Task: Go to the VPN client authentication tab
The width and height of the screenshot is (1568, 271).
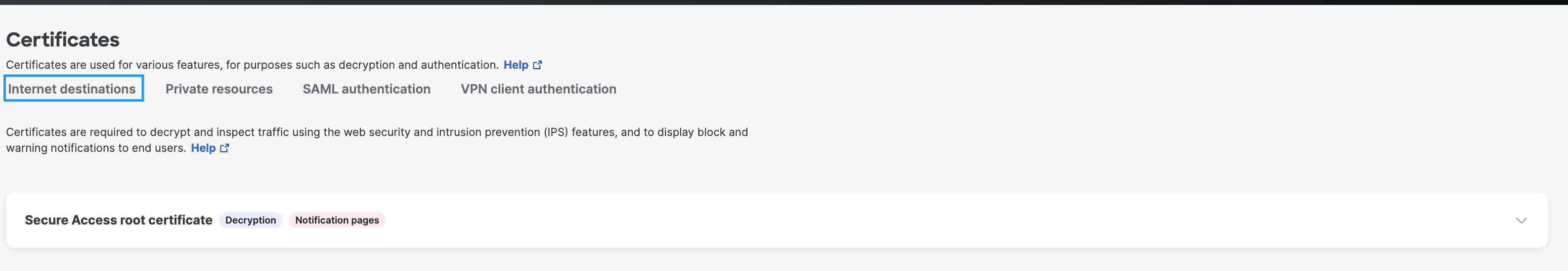Action: pyautogui.click(x=538, y=89)
